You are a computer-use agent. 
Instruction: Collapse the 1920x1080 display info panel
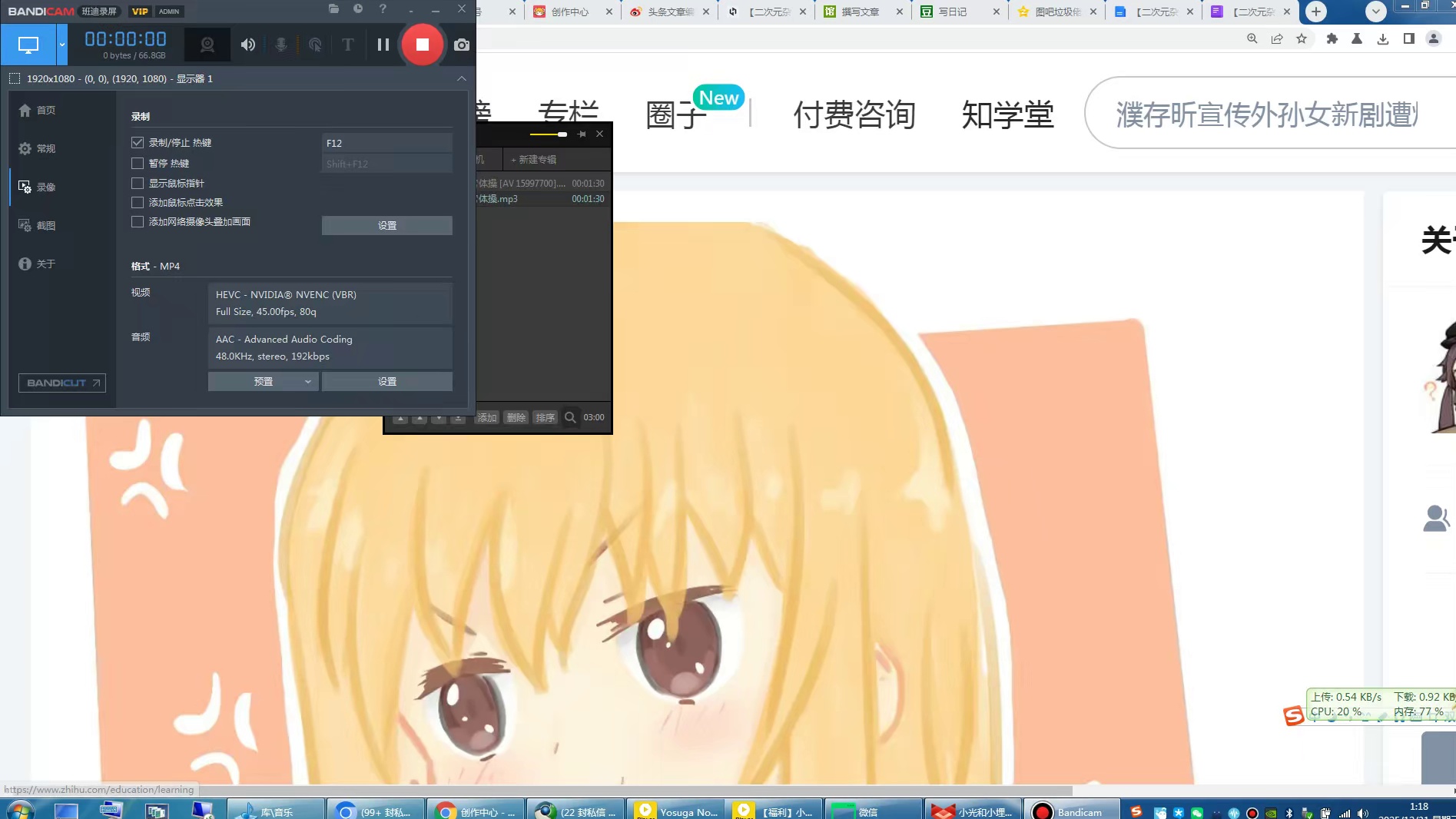[461, 78]
